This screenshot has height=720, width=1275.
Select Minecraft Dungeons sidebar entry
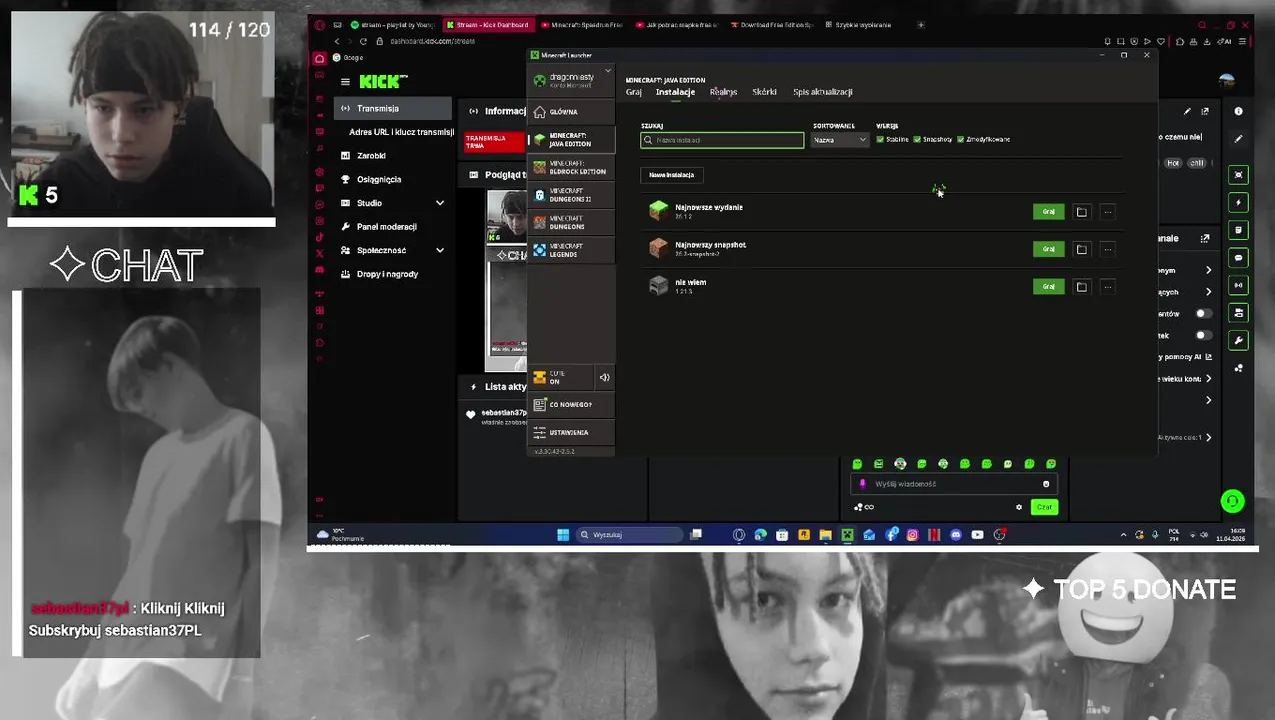tap(571, 222)
